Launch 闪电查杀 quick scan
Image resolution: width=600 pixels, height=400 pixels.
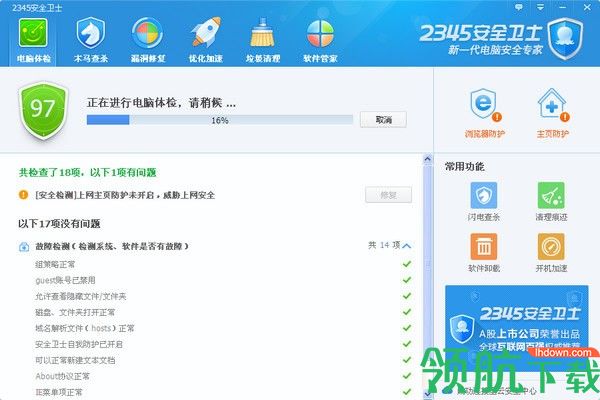(484, 201)
